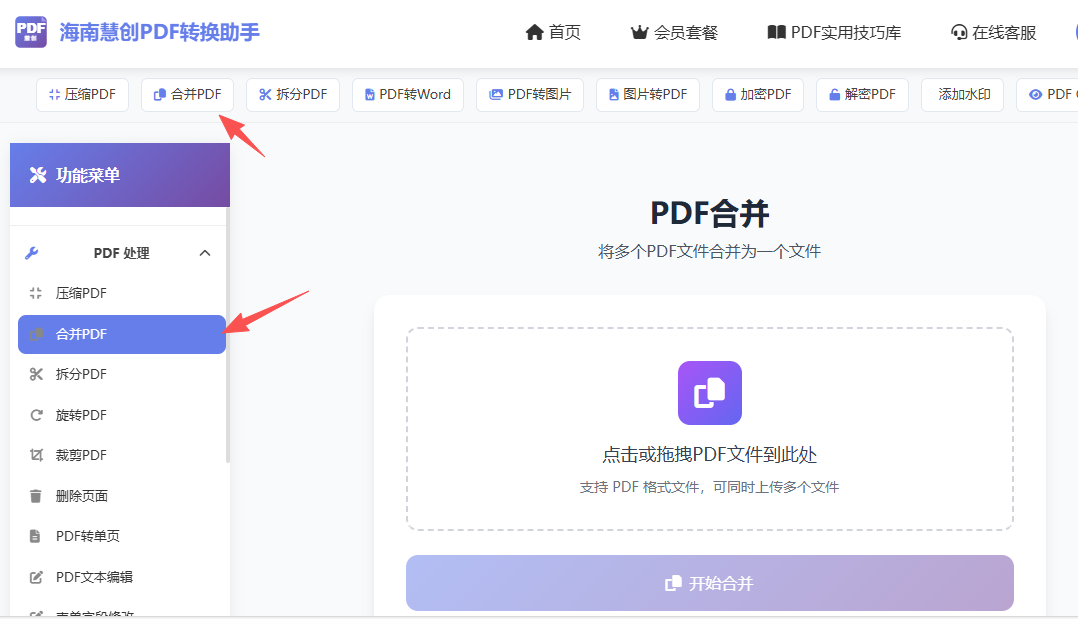Open PDF文本编辑 in the sidebar

pyautogui.click(x=122, y=577)
